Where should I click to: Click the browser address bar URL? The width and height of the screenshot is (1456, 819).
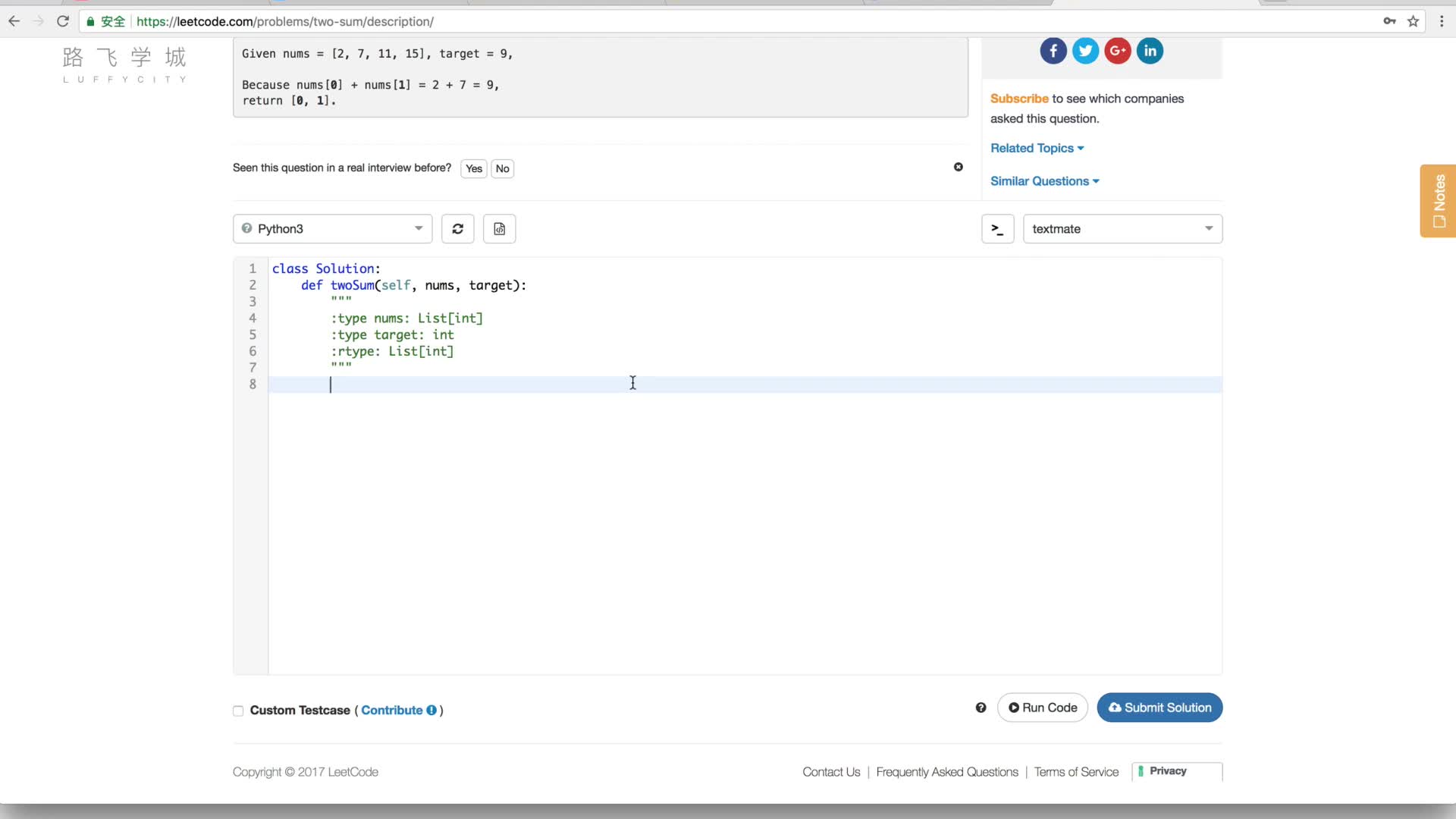(285, 21)
